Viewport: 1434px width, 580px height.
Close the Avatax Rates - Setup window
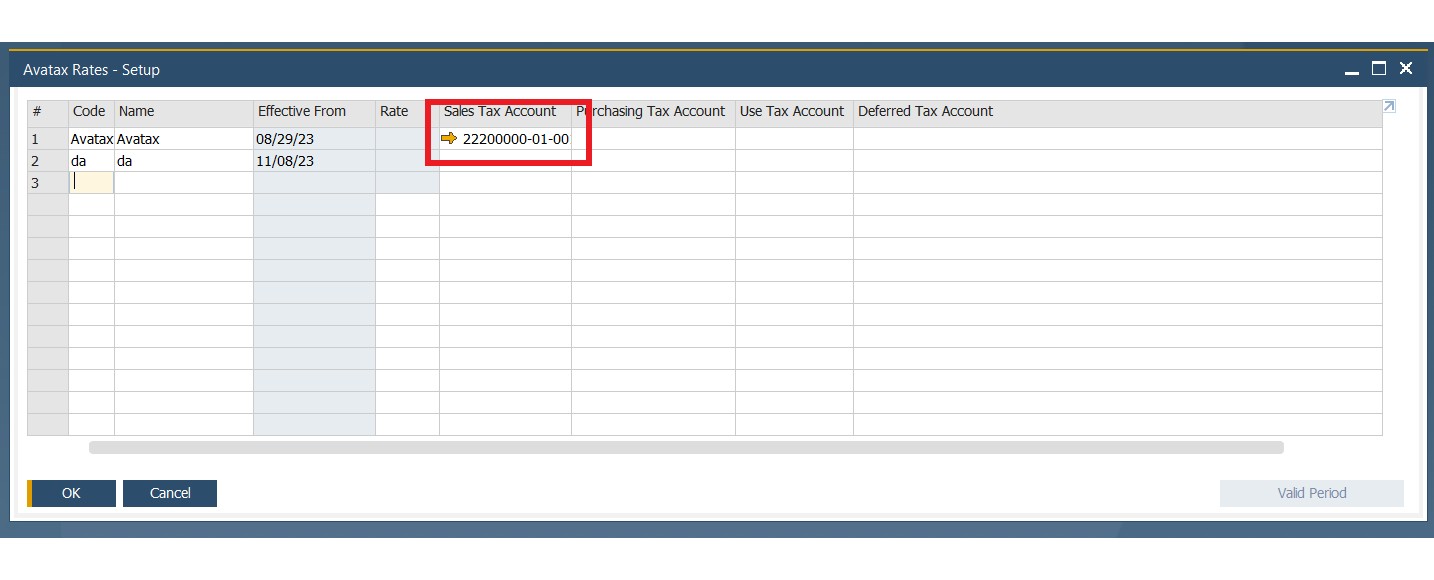pos(1406,69)
